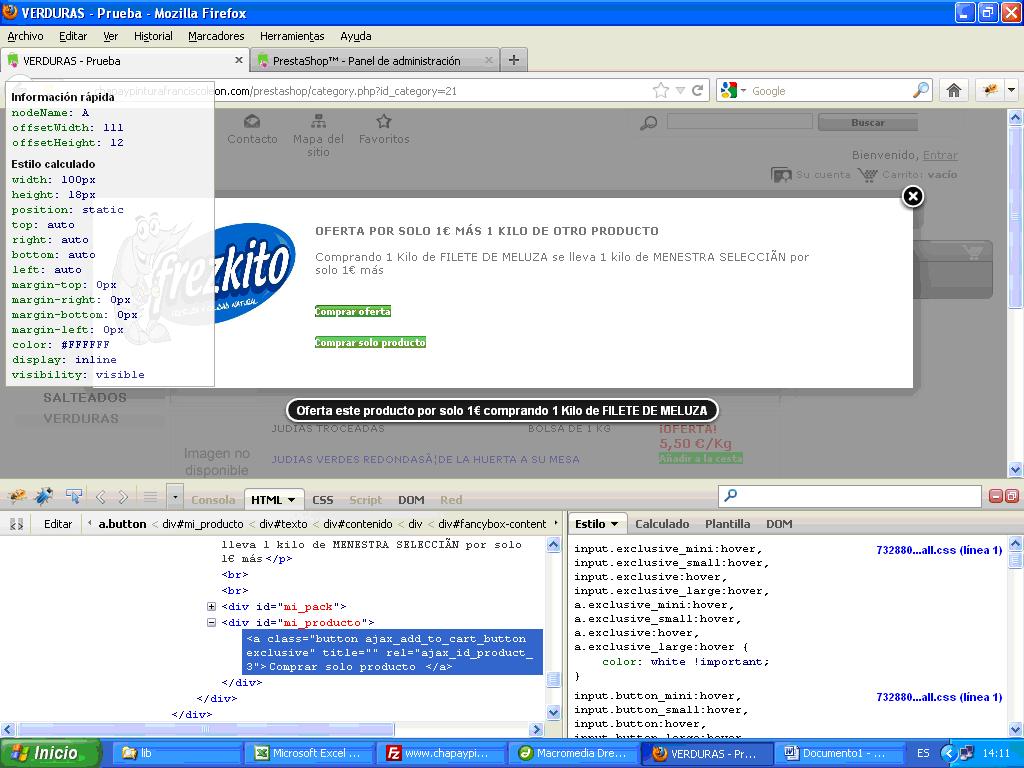1024x768 pixels.
Task: Click the Buscar button on the page
Action: click(868, 122)
